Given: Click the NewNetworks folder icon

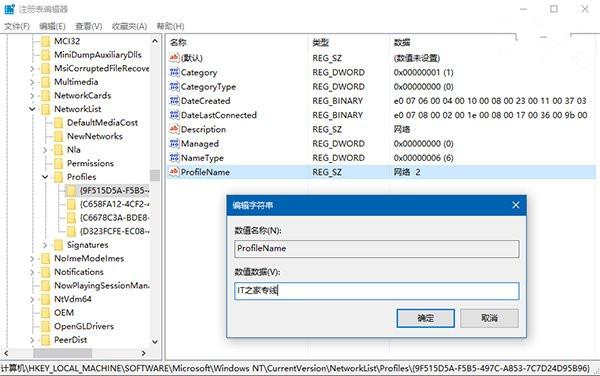Looking at the screenshot, I should (x=59, y=137).
